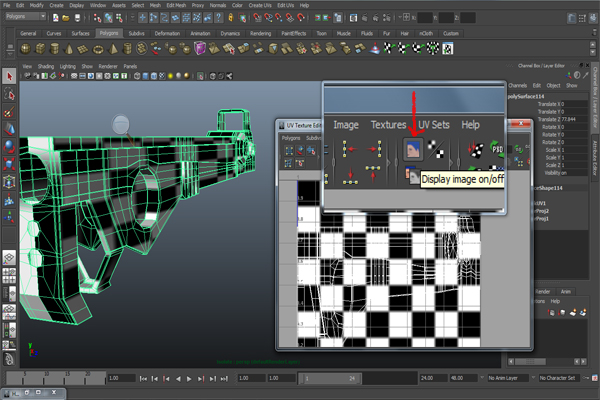This screenshot has width=600, height=400.
Task: Select the Paint Selection tool
Action: pyautogui.click(x=9, y=111)
